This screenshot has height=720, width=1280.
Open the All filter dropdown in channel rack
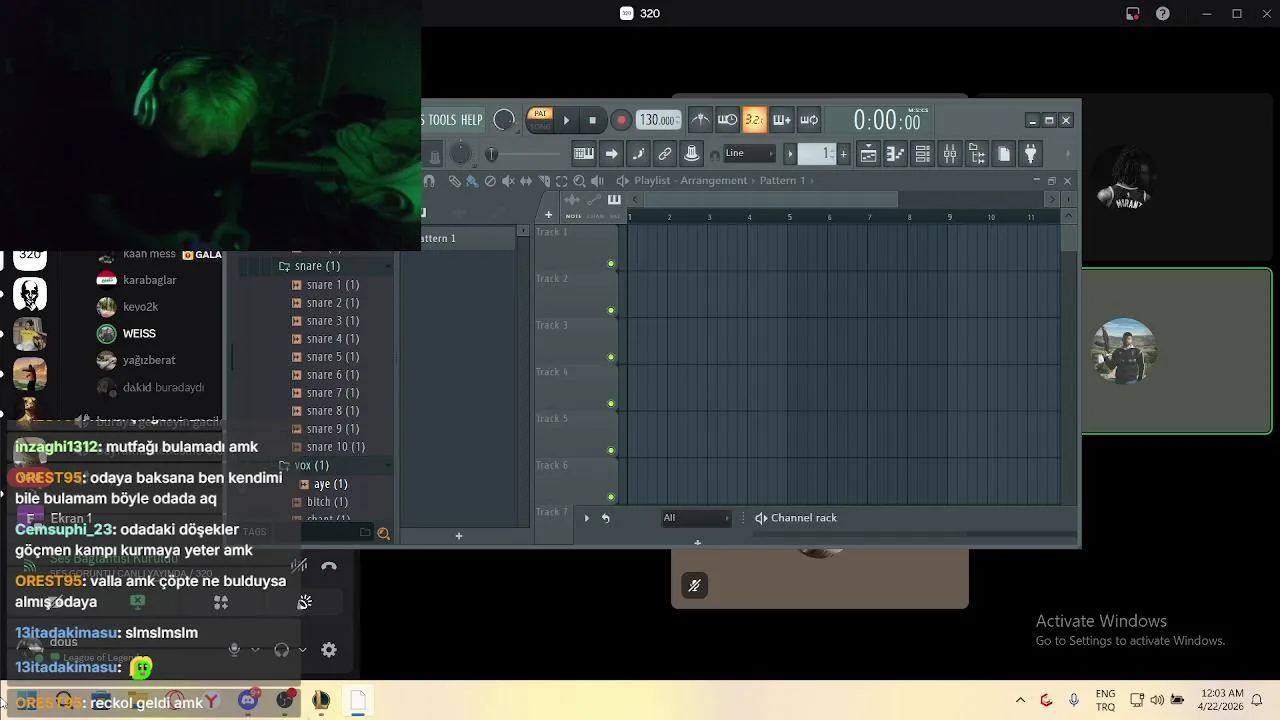(x=696, y=518)
